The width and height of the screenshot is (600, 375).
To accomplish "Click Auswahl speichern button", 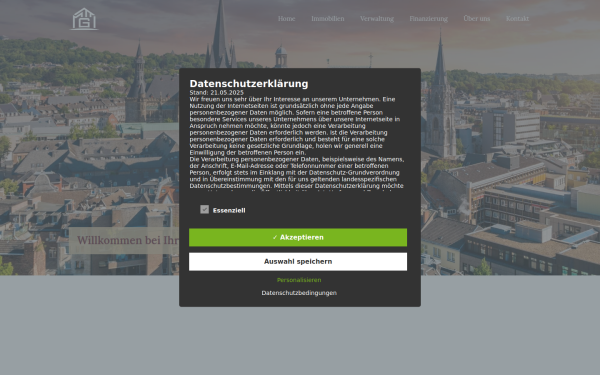I will coord(298,261).
